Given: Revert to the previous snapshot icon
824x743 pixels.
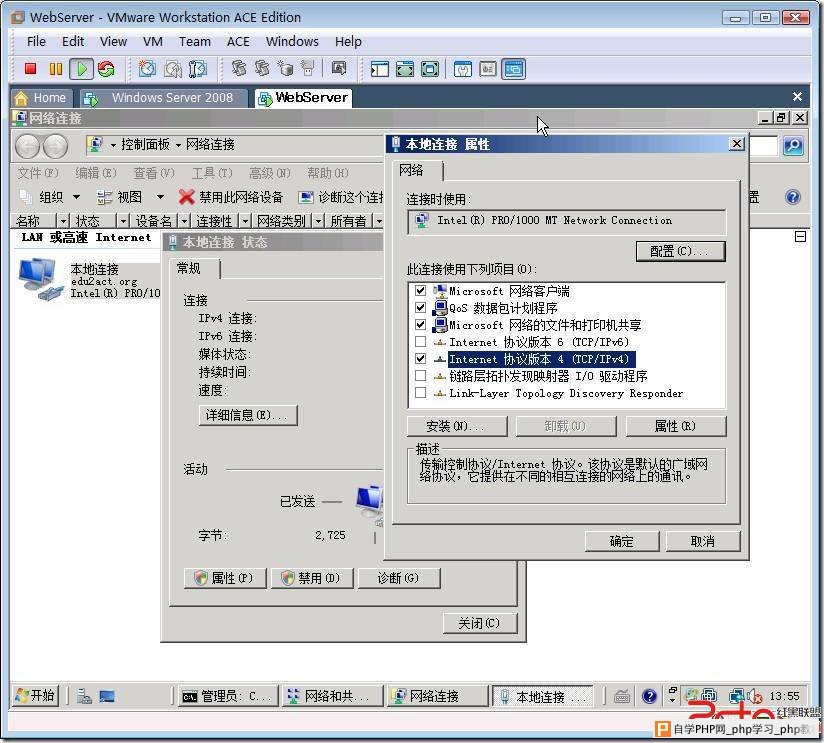Looking at the screenshot, I should point(172,69).
